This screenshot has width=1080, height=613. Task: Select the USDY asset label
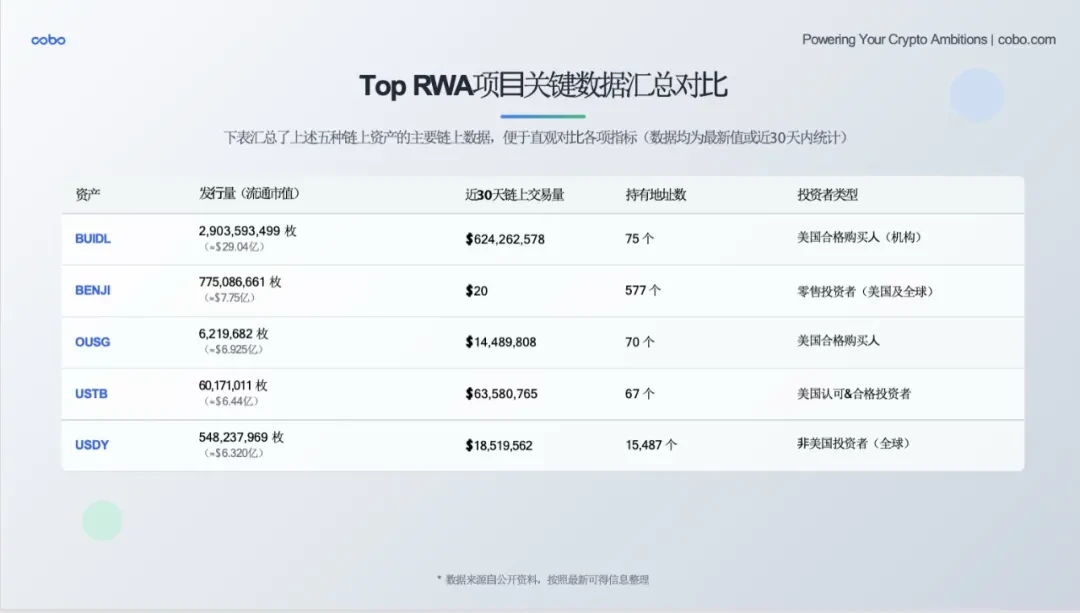point(91,445)
